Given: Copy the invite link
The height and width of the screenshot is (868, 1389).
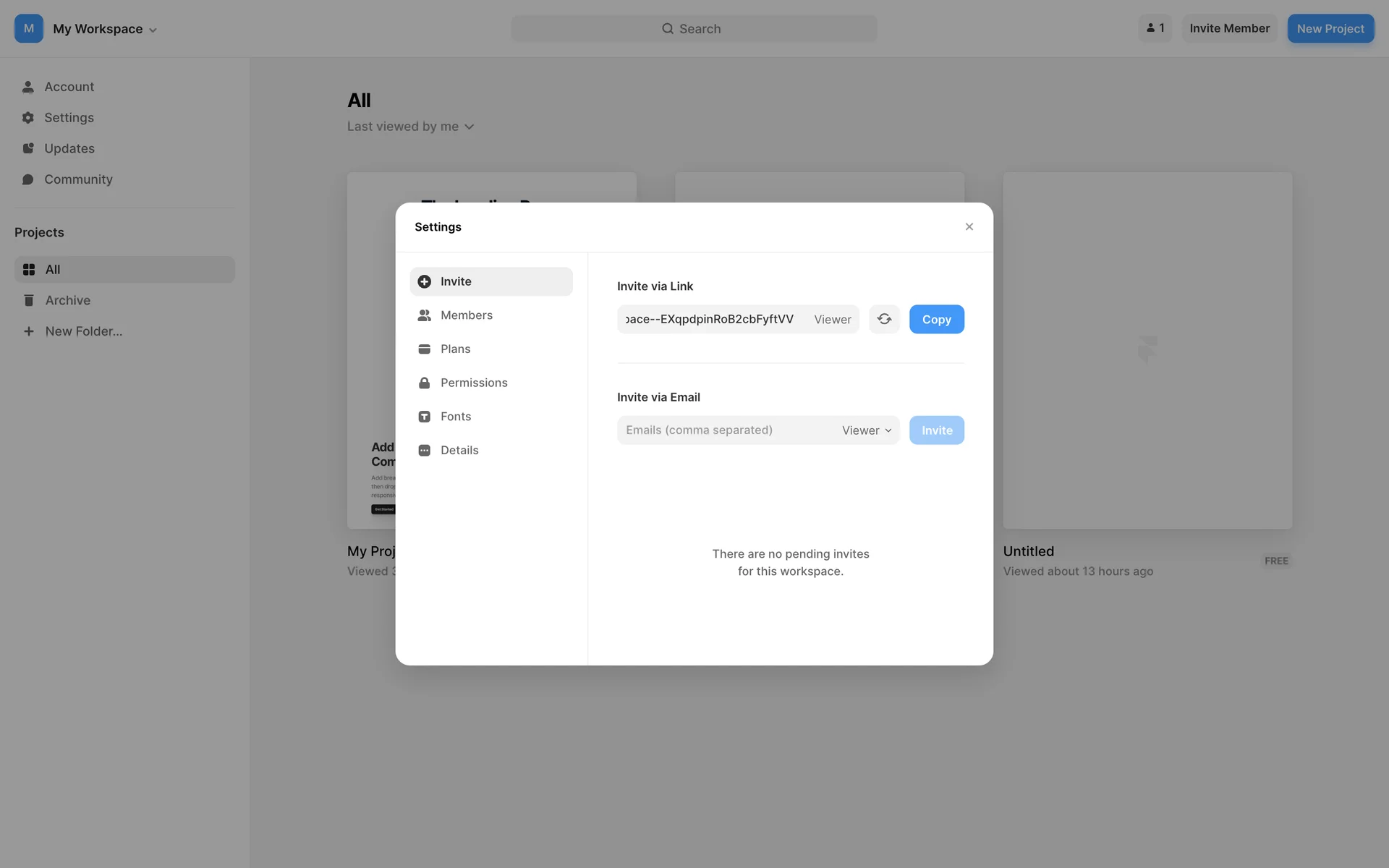Looking at the screenshot, I should point(936,319).
